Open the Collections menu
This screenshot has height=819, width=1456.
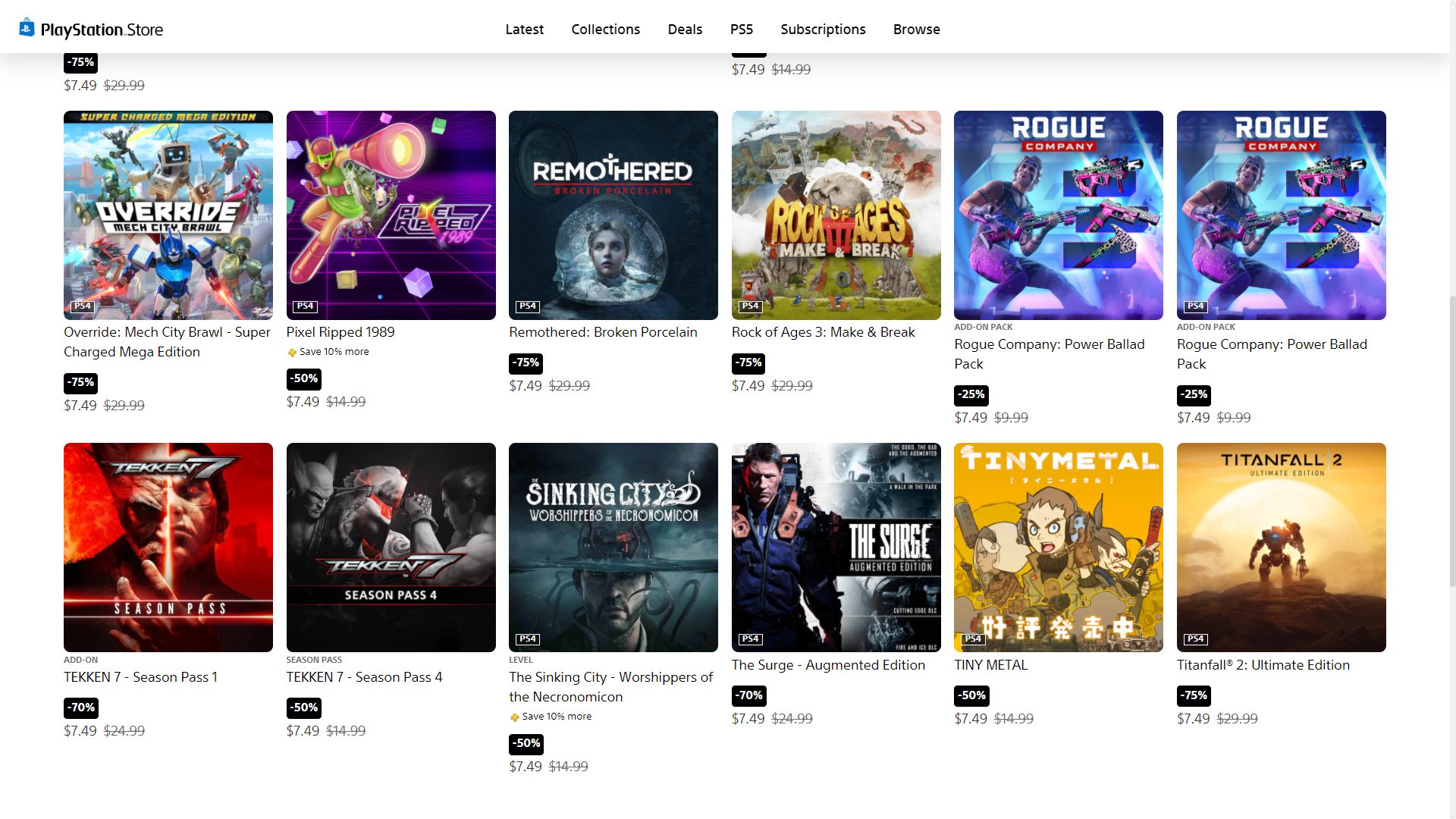[605, 30]
